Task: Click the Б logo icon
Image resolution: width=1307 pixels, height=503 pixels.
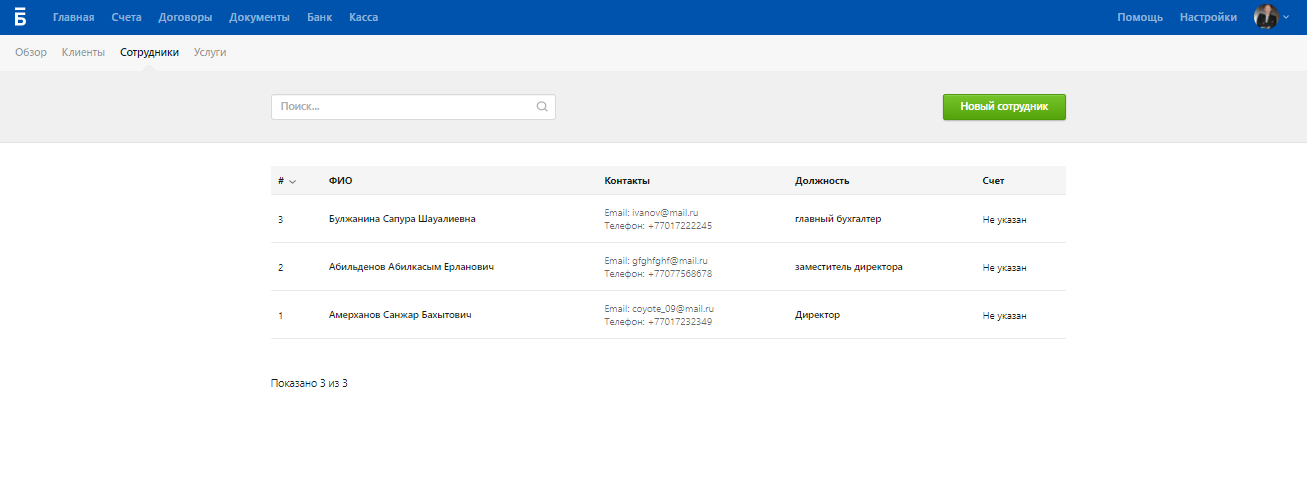Action: tap(20, 17)
